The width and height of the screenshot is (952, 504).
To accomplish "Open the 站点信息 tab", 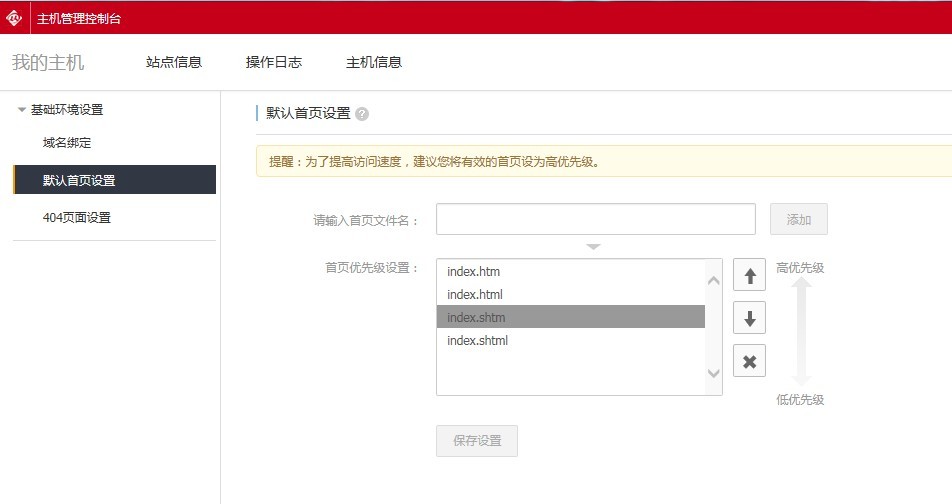I will [x=174, y=62].
